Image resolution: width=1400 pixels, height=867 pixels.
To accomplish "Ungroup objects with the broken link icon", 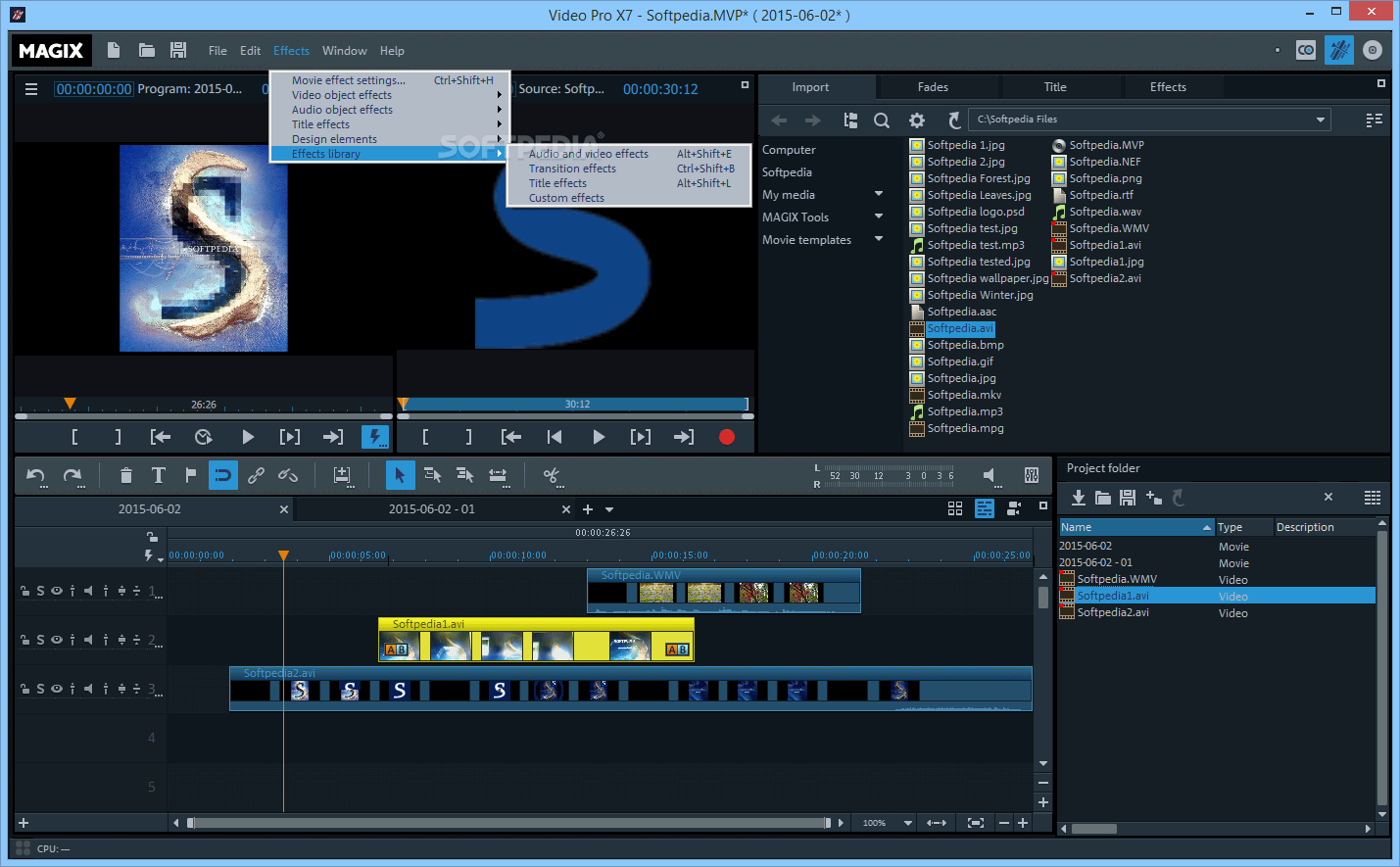I will [288, 475].
